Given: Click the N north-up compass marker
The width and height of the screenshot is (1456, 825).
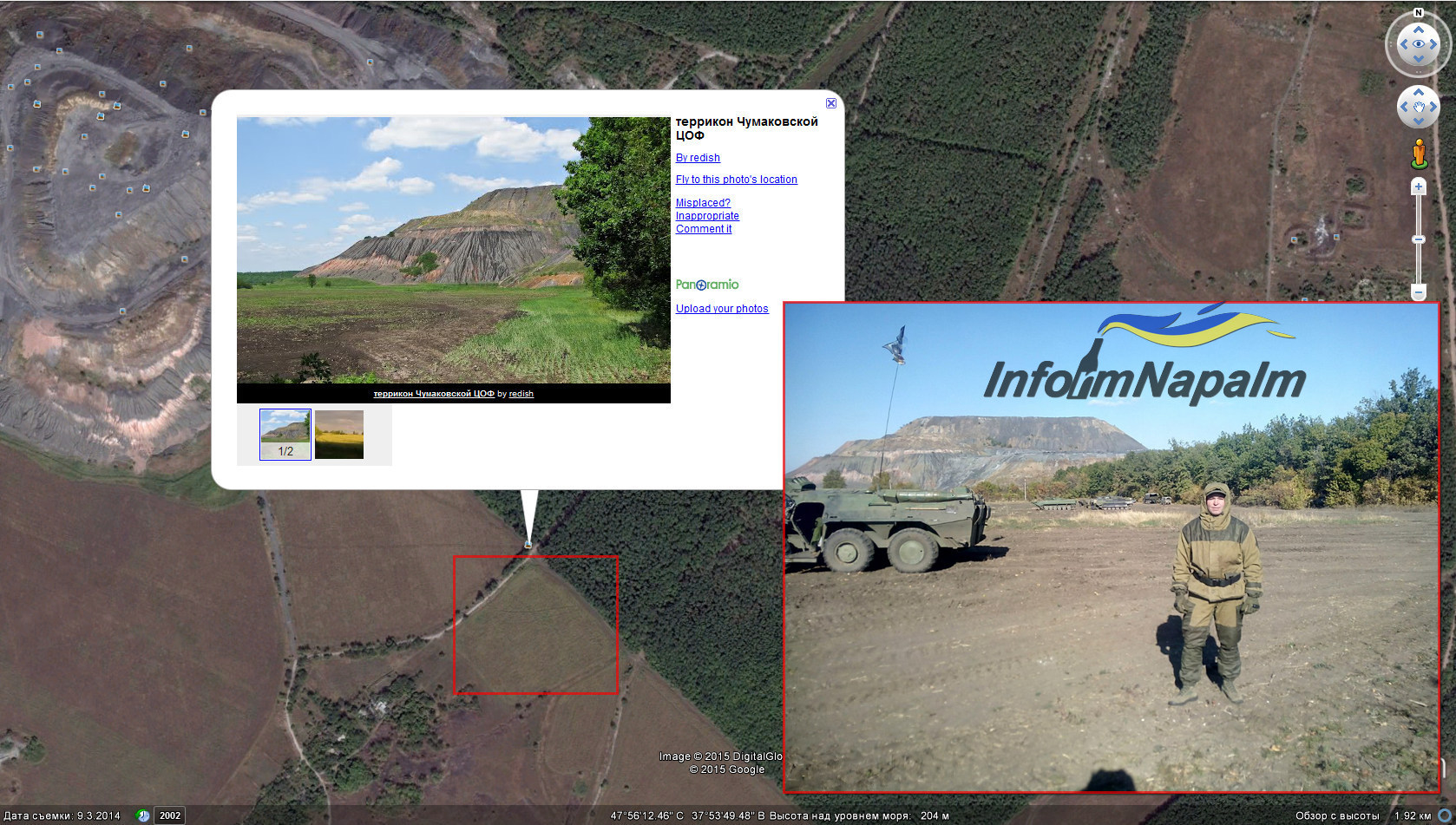Looking at the screenshot, I should pyautogui.click(x=1419, y=12).
